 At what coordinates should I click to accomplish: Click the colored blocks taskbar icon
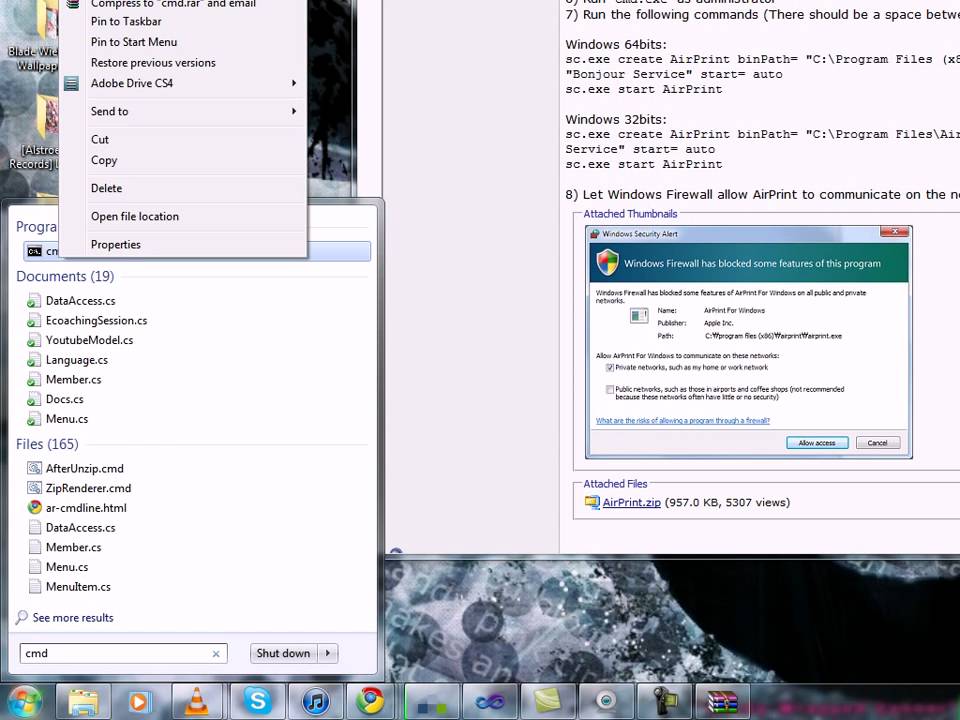click(432, 701)
